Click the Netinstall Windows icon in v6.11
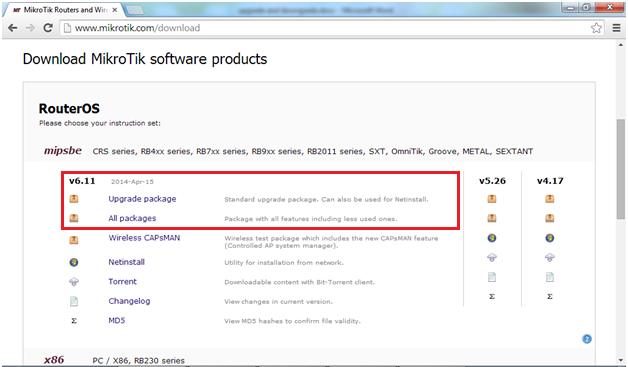628x367 pixels. click(x=74, y=262)
